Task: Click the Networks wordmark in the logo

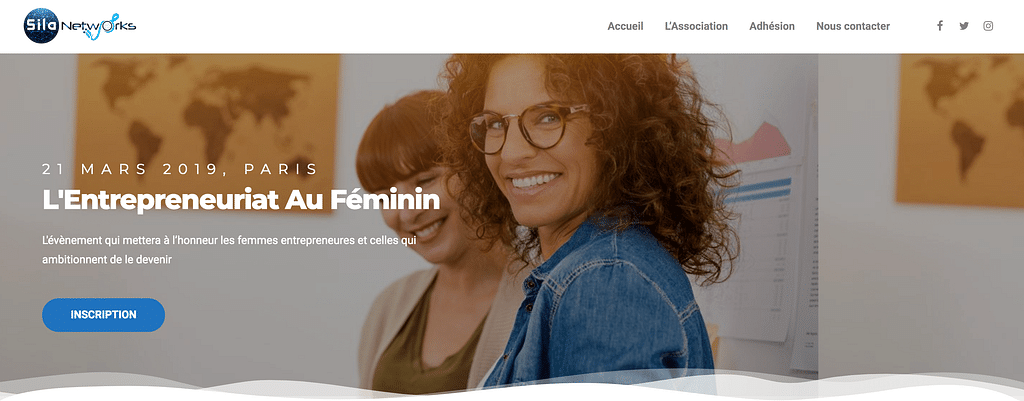Action: point(99,27)
